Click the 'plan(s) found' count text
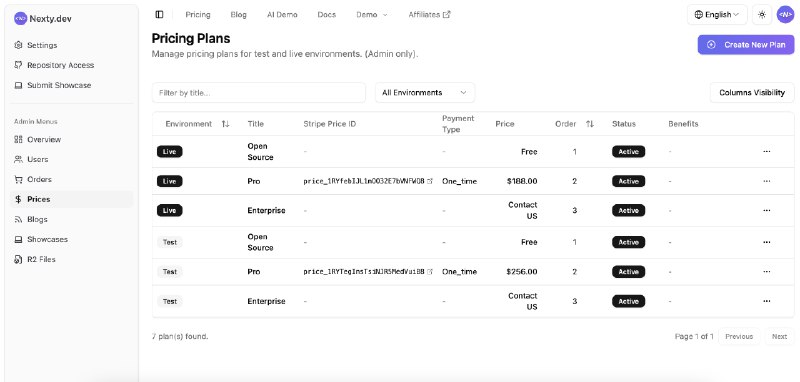 (x=180, y=337)
